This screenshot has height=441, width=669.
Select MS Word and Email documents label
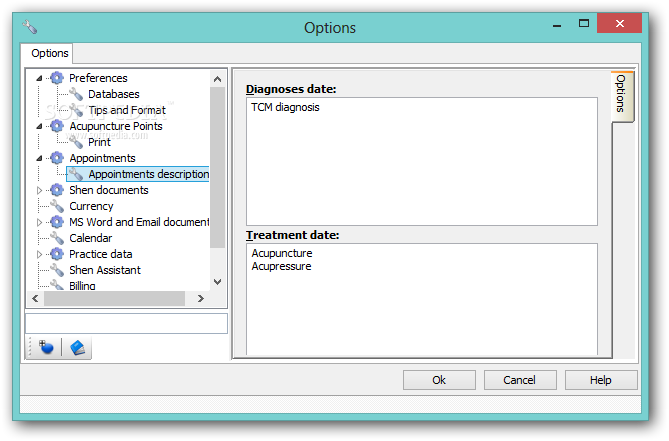pos(139,222)
